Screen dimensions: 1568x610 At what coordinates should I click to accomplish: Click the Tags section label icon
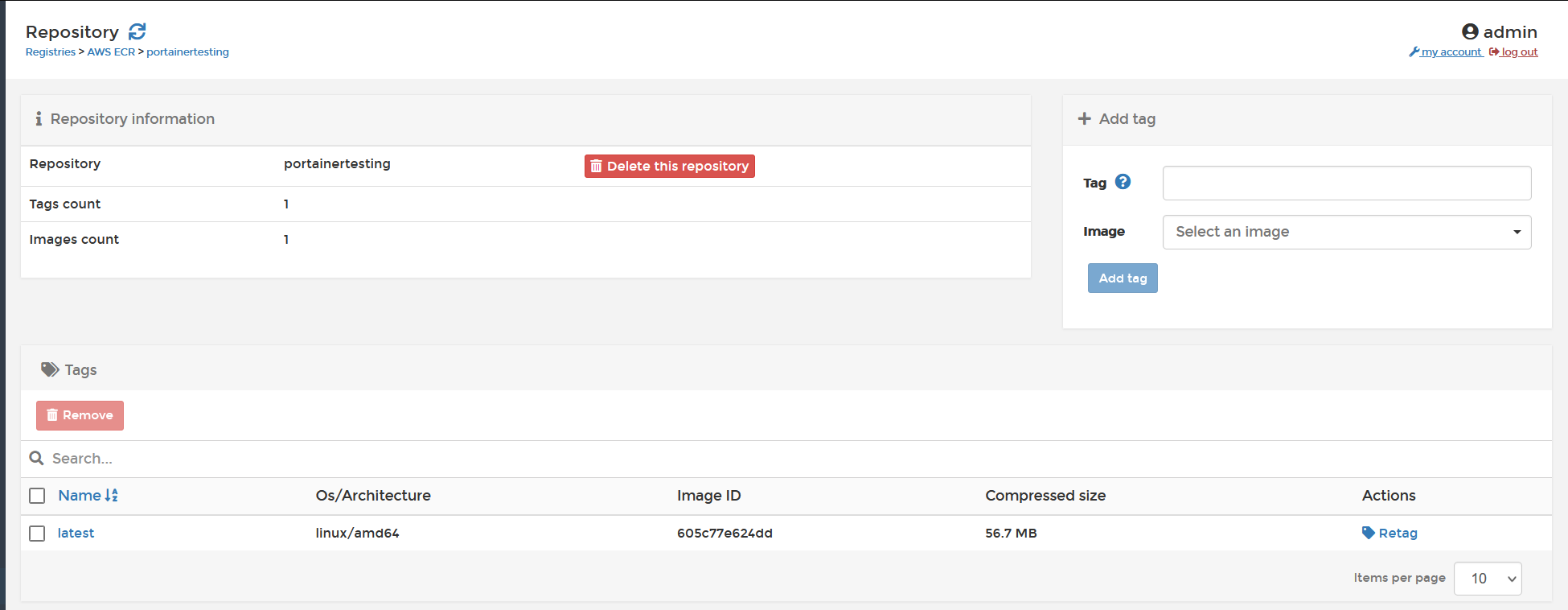tap(50, 369)
